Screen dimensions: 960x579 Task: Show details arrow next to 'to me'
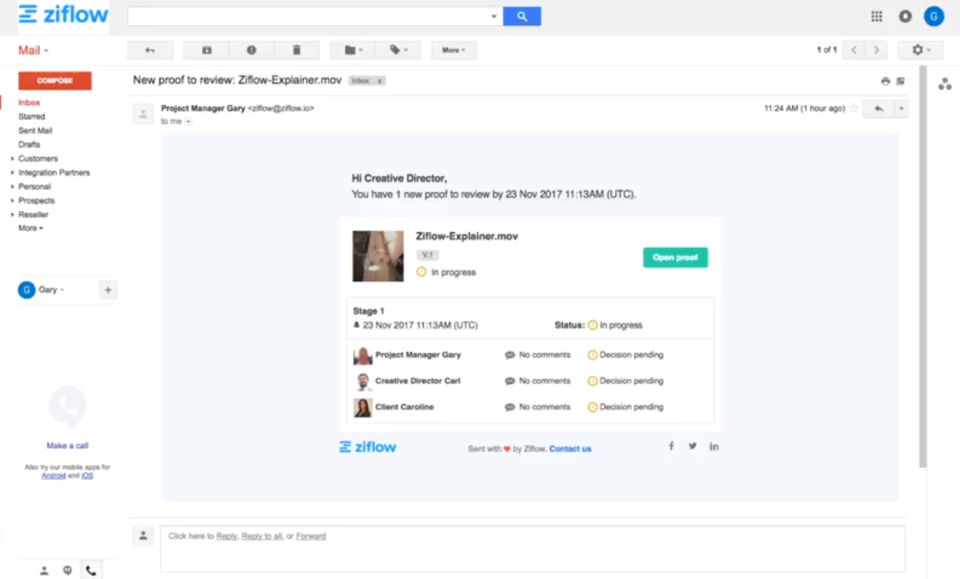point(189,122)
